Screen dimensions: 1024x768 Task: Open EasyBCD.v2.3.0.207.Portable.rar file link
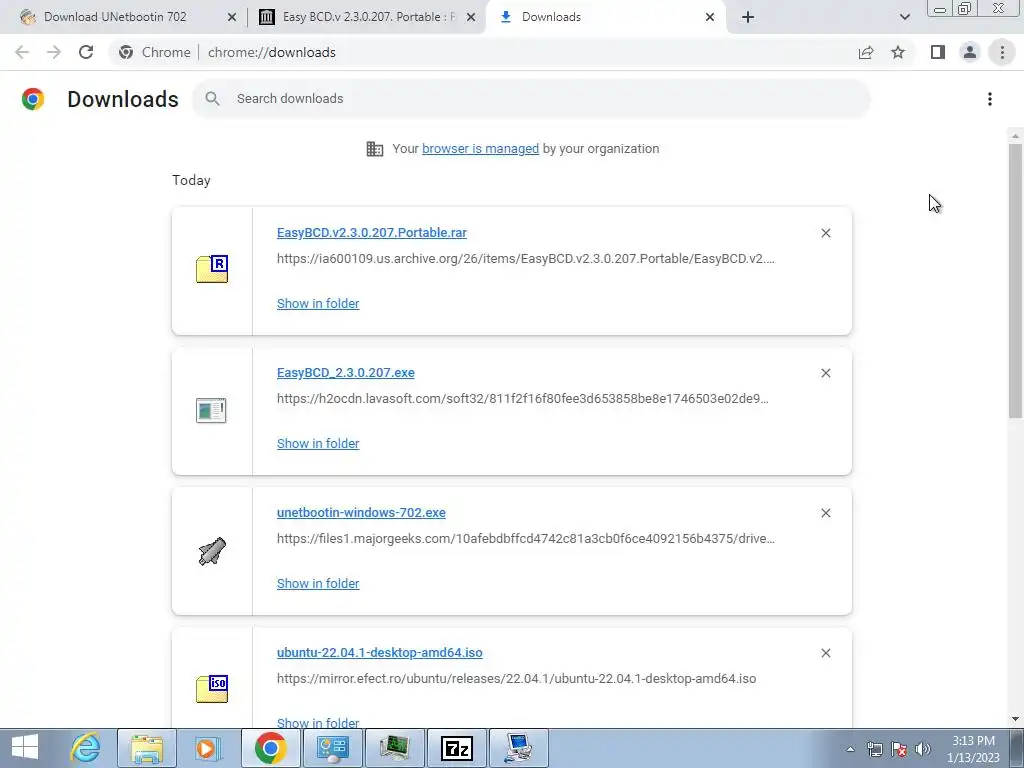click(372, 233)
